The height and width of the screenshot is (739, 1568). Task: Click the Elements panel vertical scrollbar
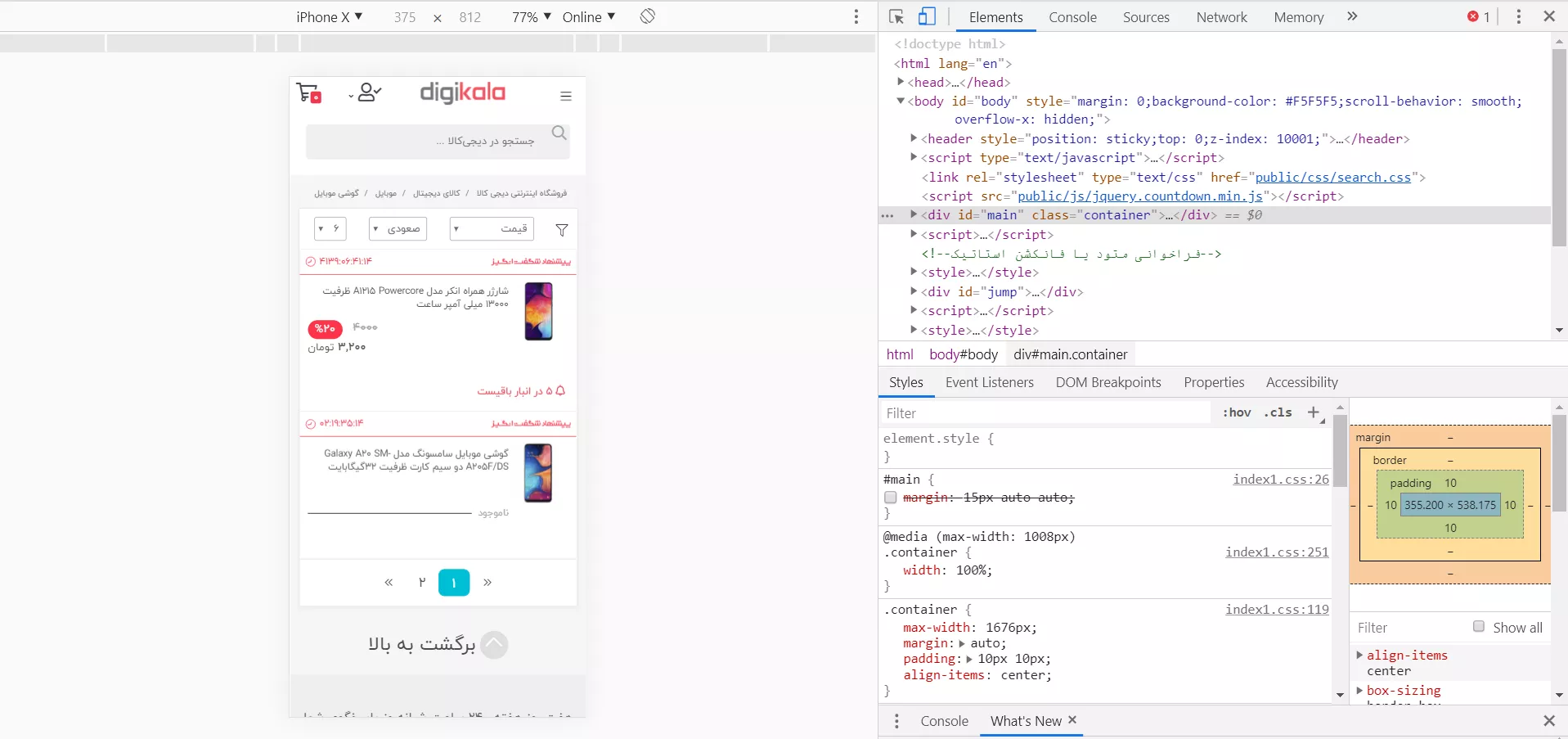[1559, 147]
